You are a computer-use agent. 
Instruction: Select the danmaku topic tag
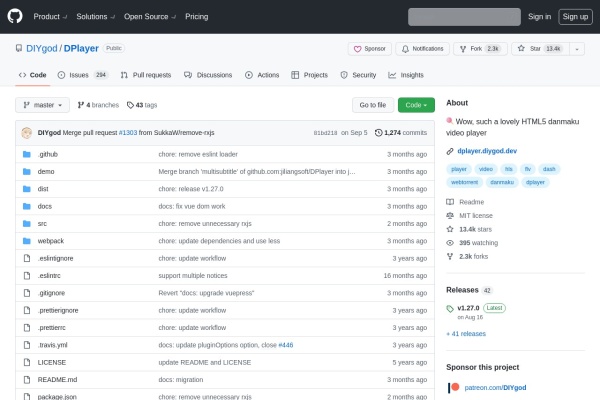click(501, 182)
